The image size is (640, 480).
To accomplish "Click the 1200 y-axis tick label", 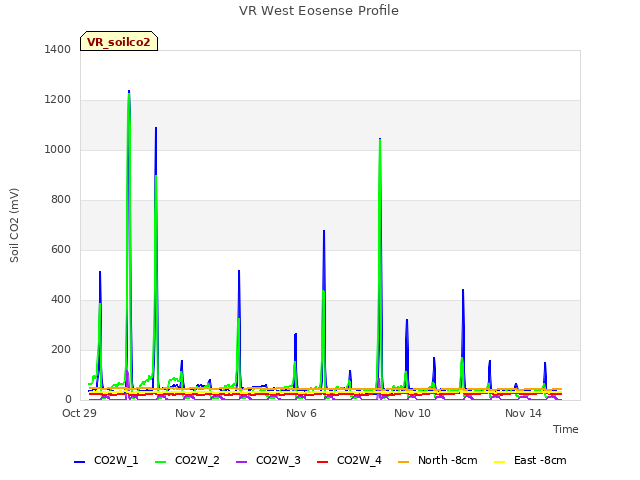I will tap(58, 100).
